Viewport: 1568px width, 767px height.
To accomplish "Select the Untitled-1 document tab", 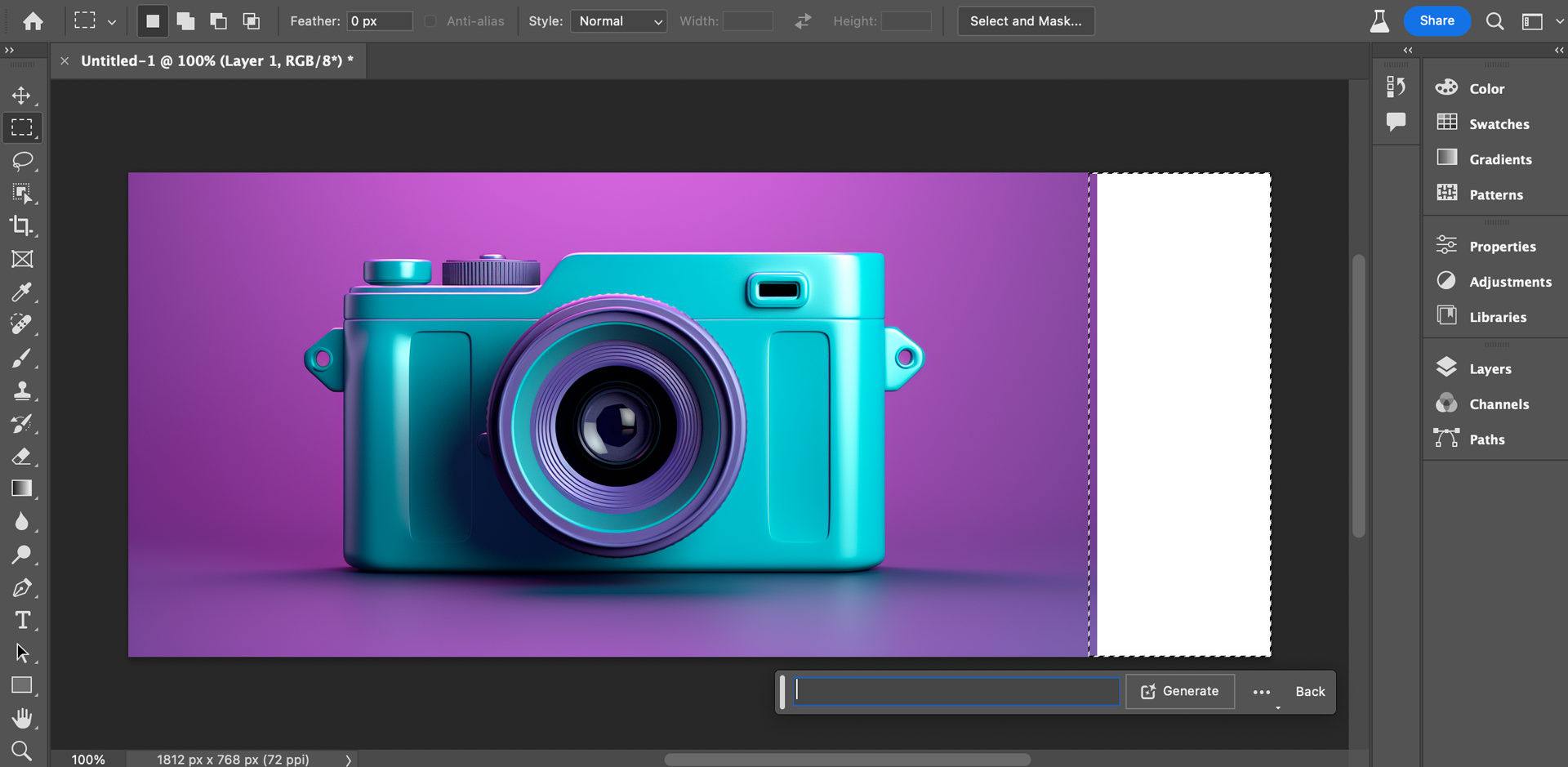I will 217,60.
